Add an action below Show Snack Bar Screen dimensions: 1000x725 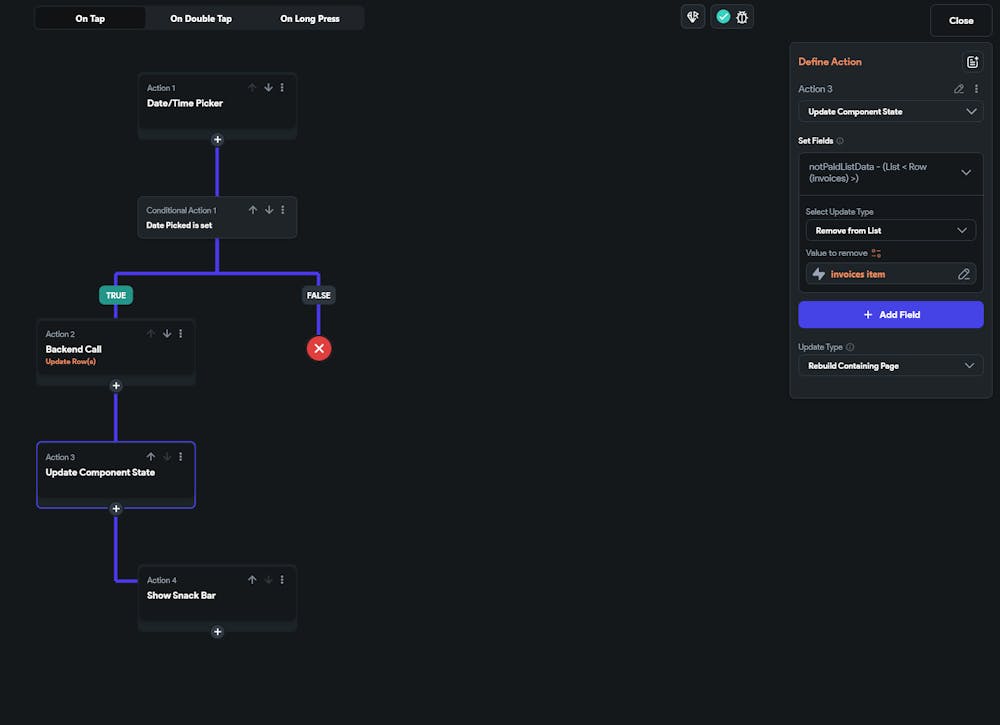[x=217, y=632]
